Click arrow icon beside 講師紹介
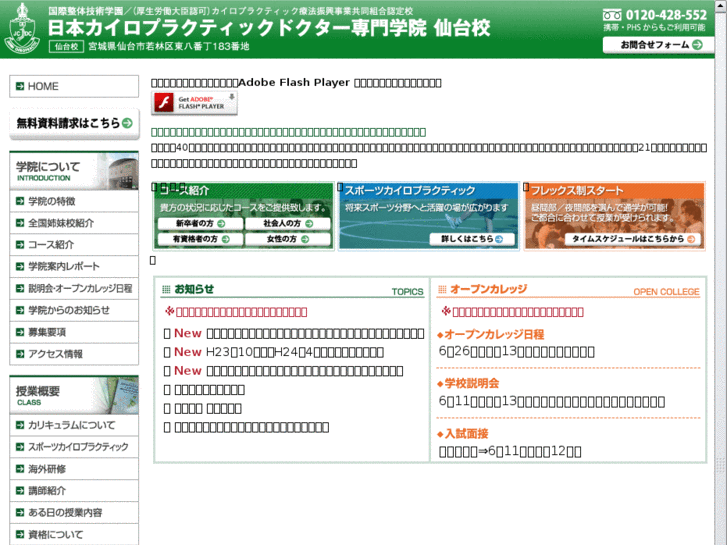 coord(20,491)
